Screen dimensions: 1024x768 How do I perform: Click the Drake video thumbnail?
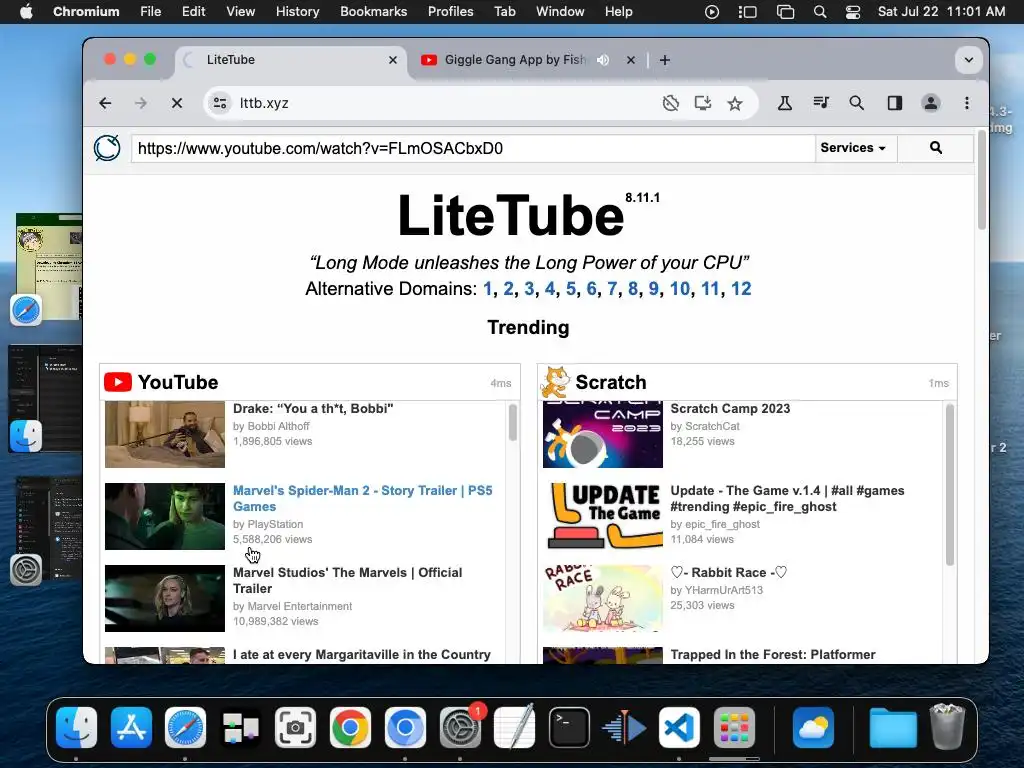tap(165, 434)
